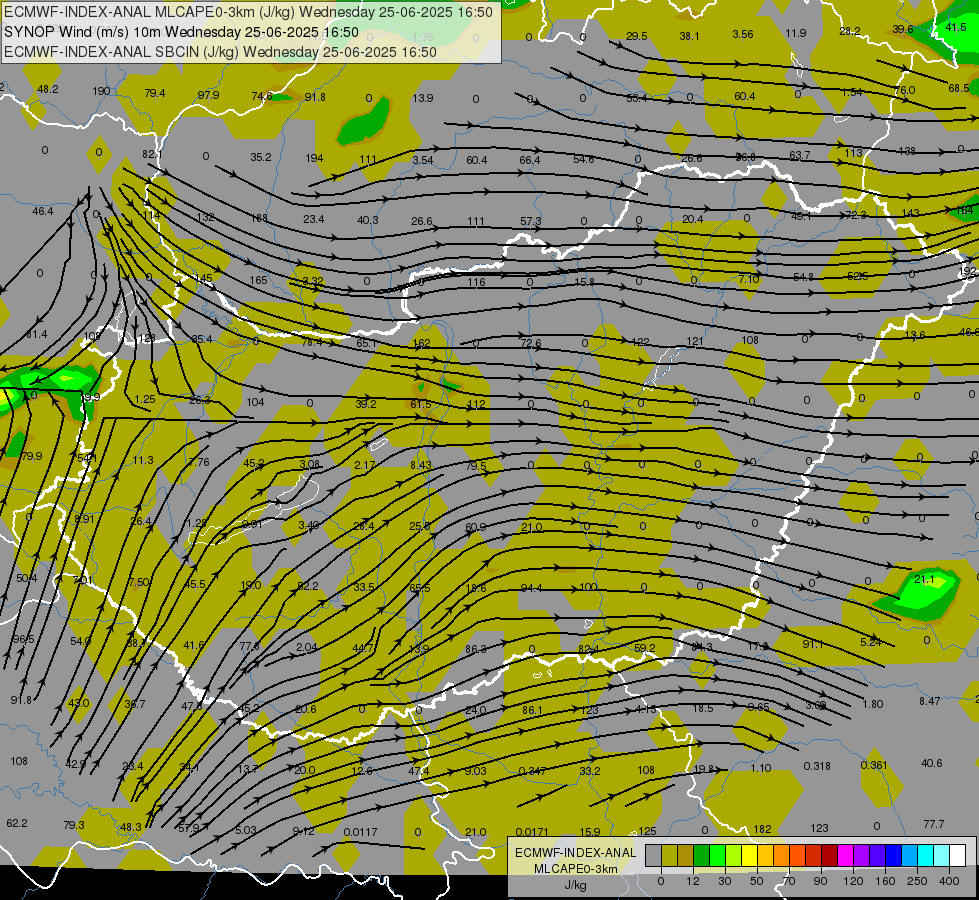Click the map value 48.3

[130, 828]
